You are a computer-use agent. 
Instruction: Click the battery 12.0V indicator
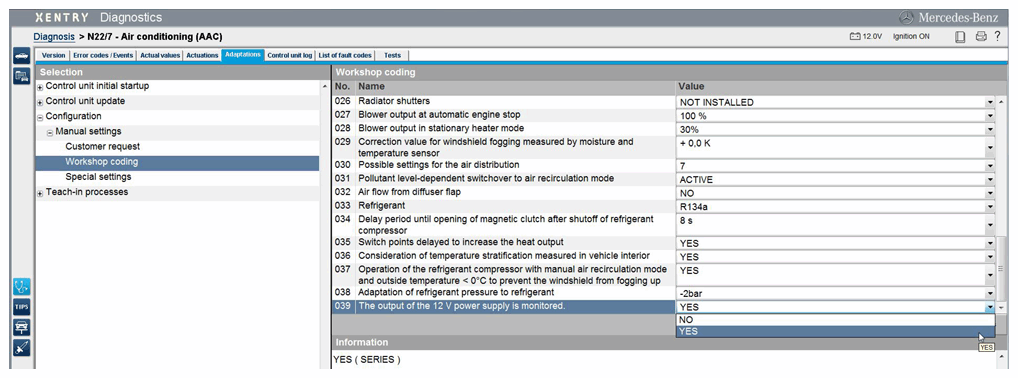tap(865, 37)
